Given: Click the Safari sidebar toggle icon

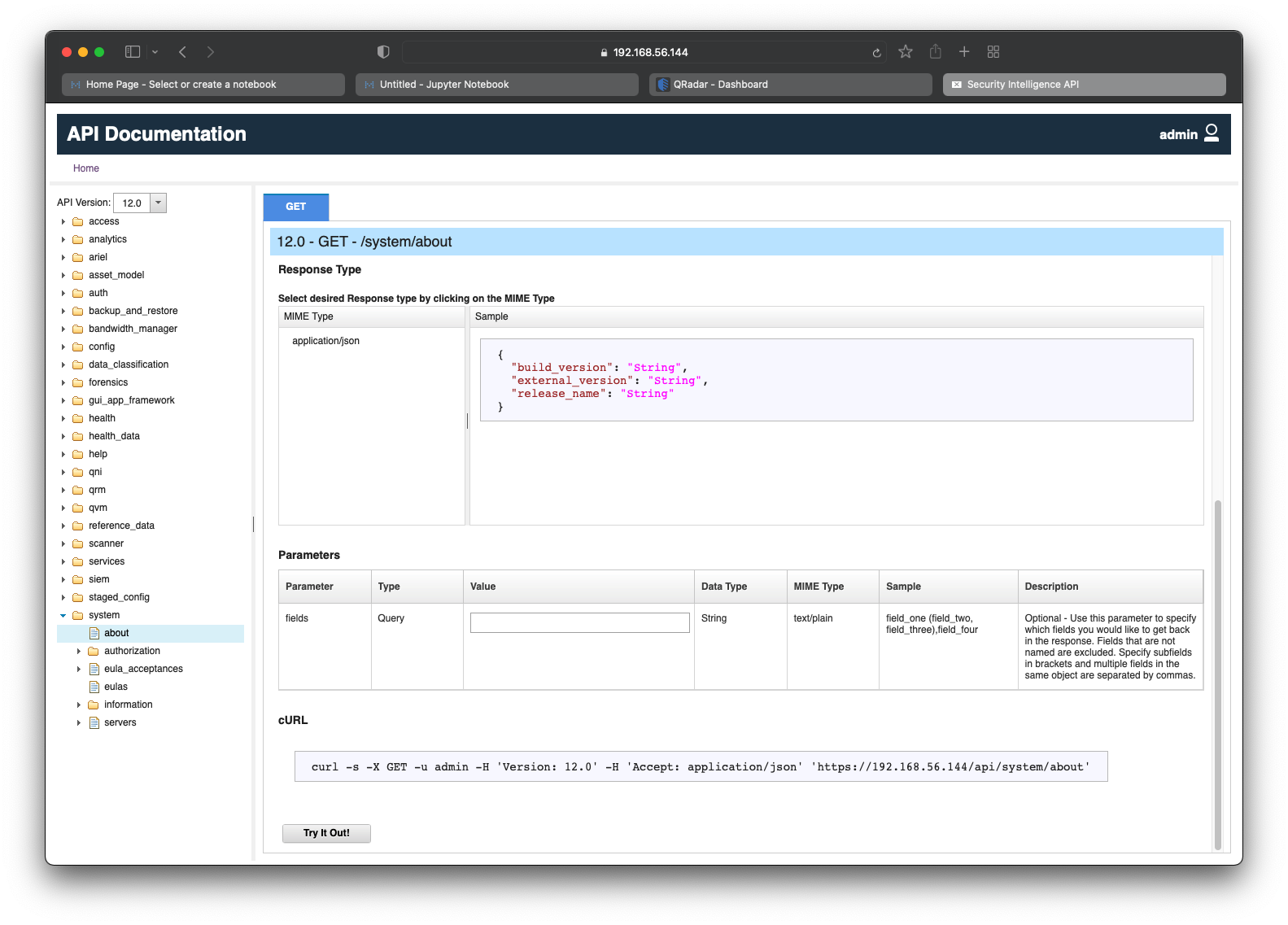Looking at the screenshot, I should [133, 52].
